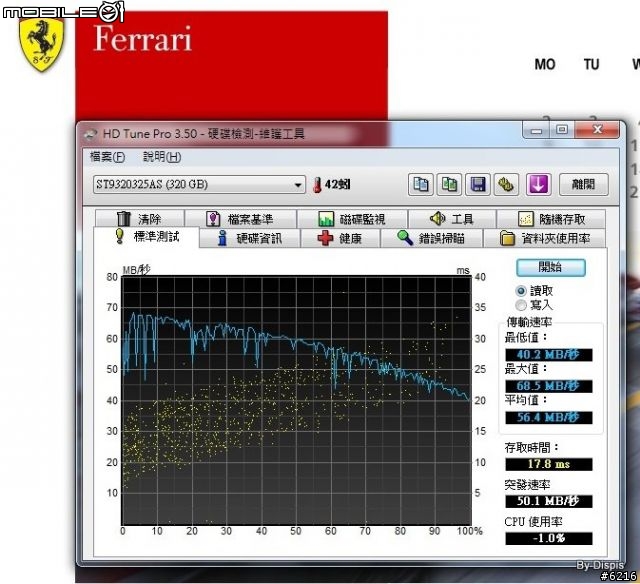The height and width of the screenshot is (584, 640).
Task: Click the speaker icon on 工具 tab
Action: coord(438,219)
